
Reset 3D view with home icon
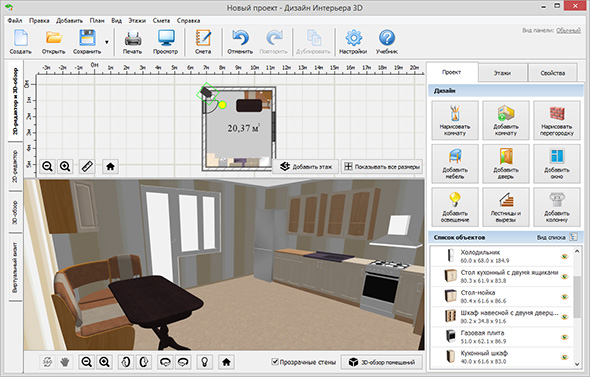(226, 362)
